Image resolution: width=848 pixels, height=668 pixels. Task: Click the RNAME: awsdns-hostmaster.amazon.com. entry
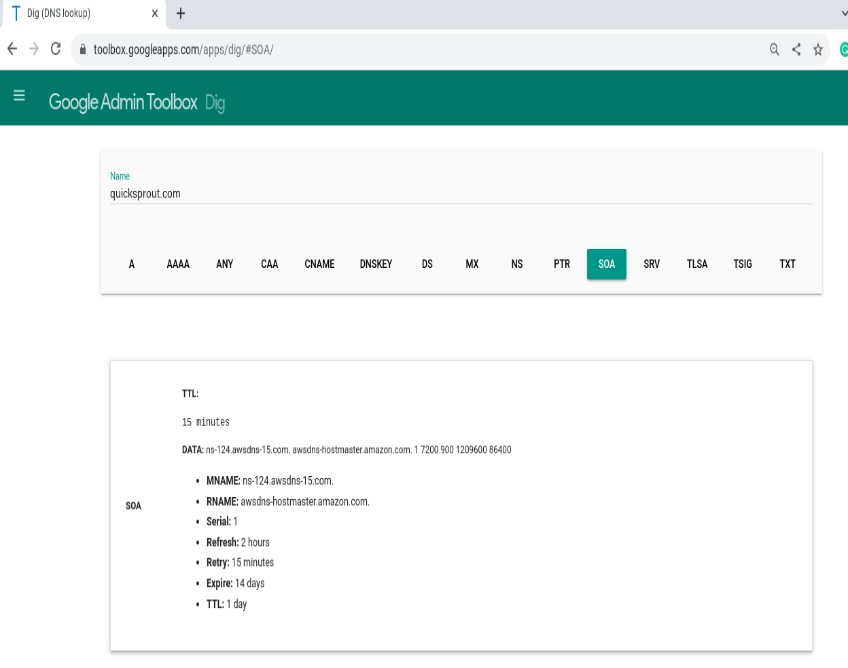coord(288,501)
